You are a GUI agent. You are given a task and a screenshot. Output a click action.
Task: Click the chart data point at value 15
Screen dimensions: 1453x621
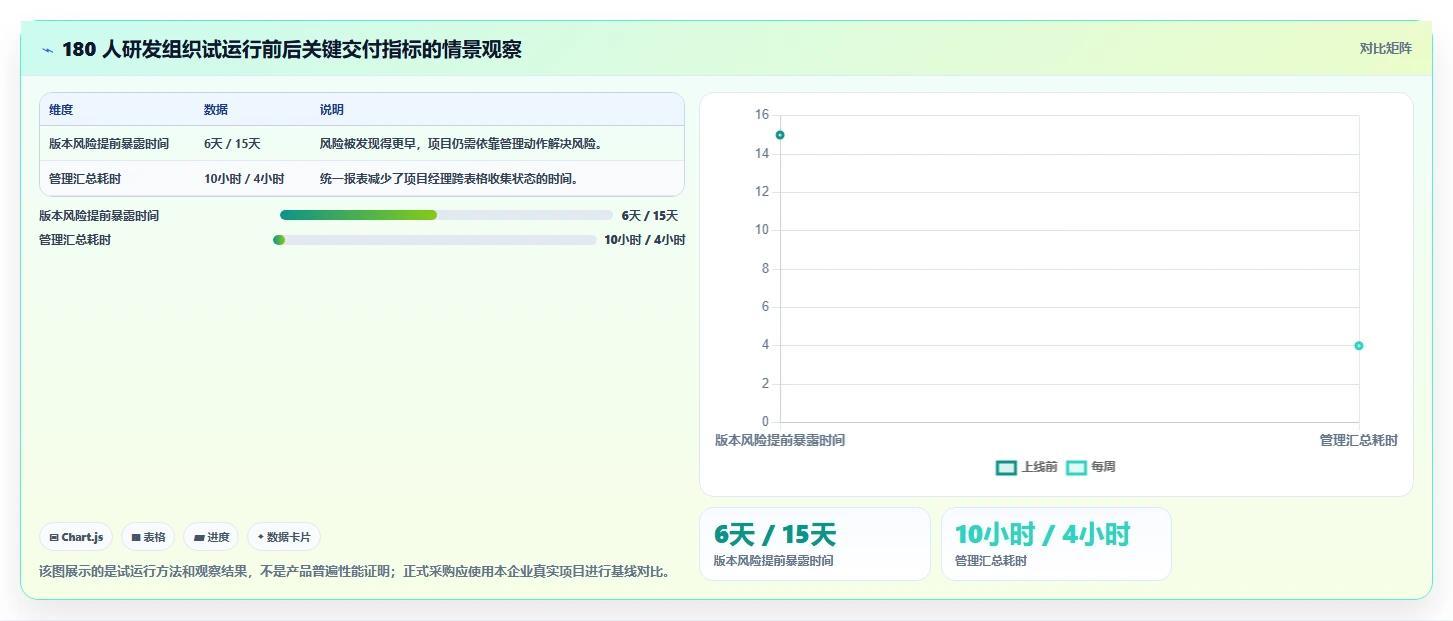tap(780, 135)
